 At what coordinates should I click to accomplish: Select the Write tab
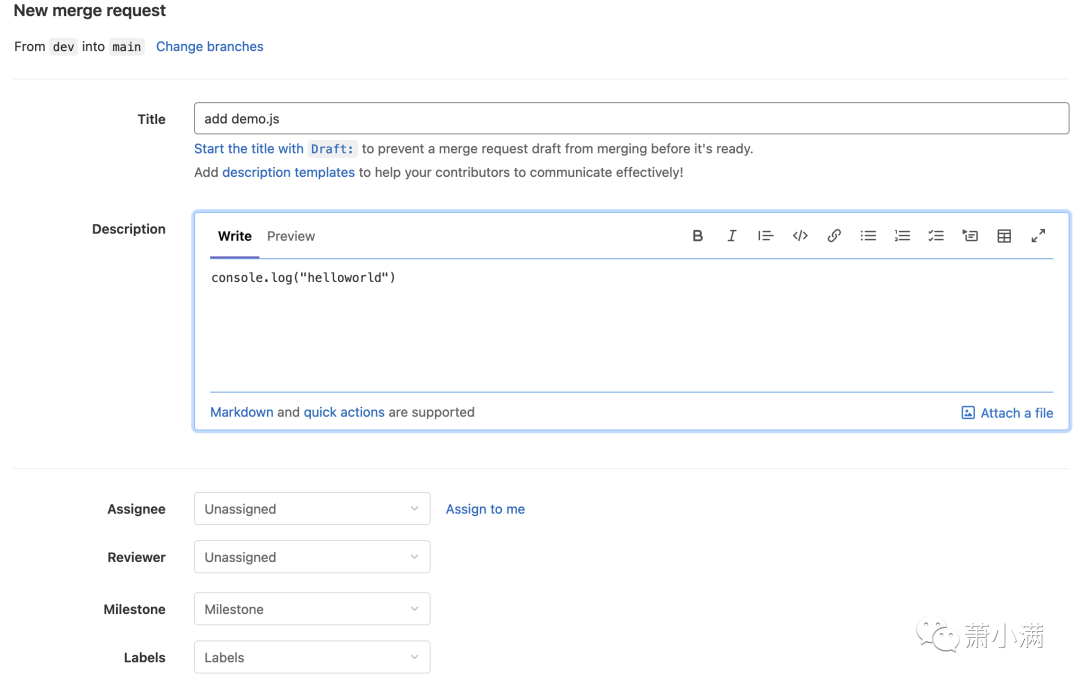(x=235, y=236)
